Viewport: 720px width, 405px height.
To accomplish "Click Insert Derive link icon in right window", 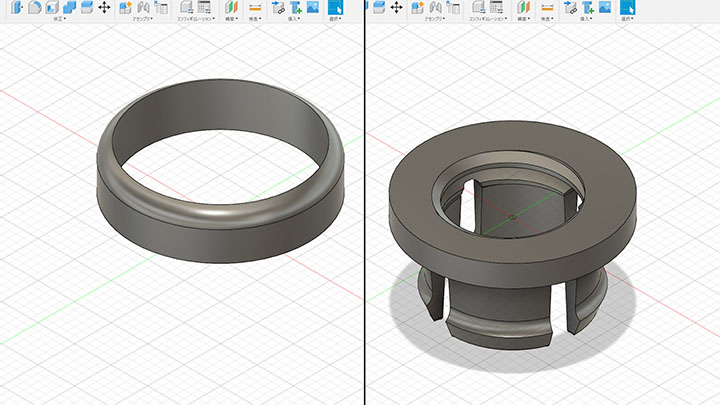I will (x=570, y=7).
